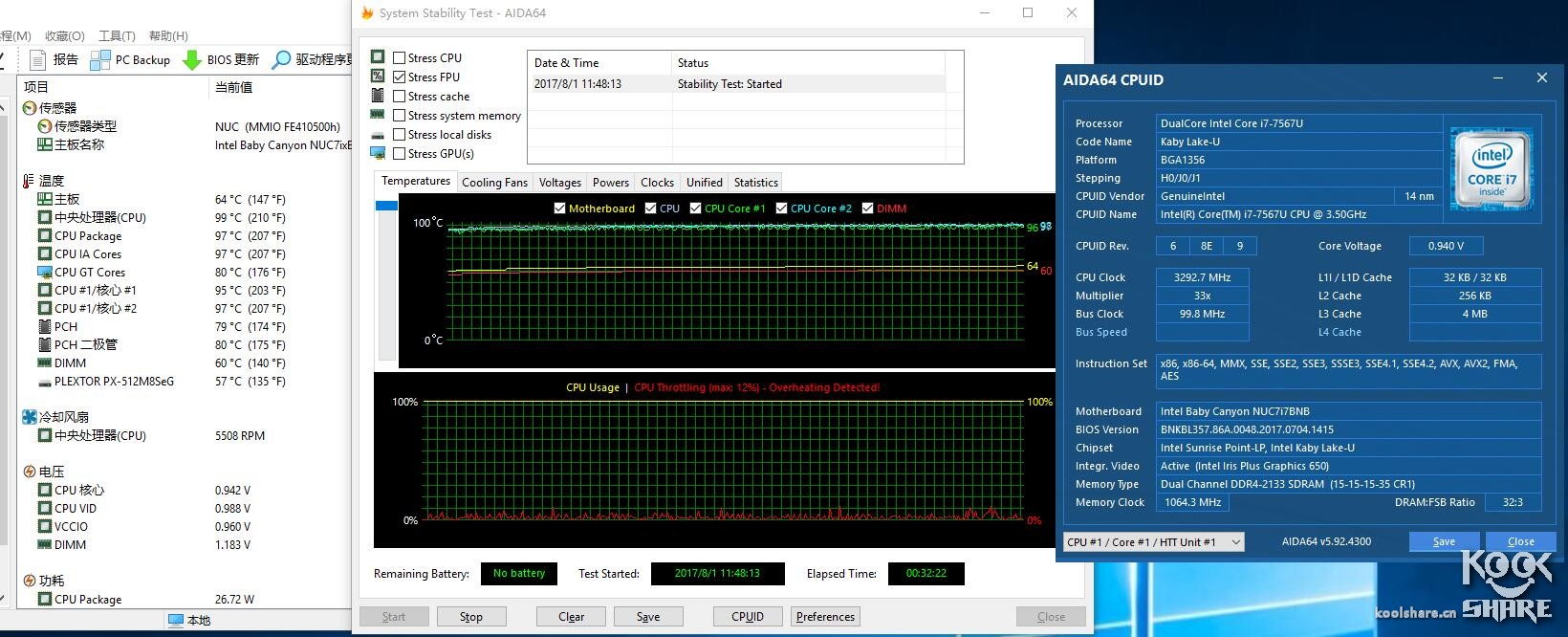Open 工具(T) menu in main AIDA64 window
This screenshot has width=1568, height=637.
[x=117, y=35]
